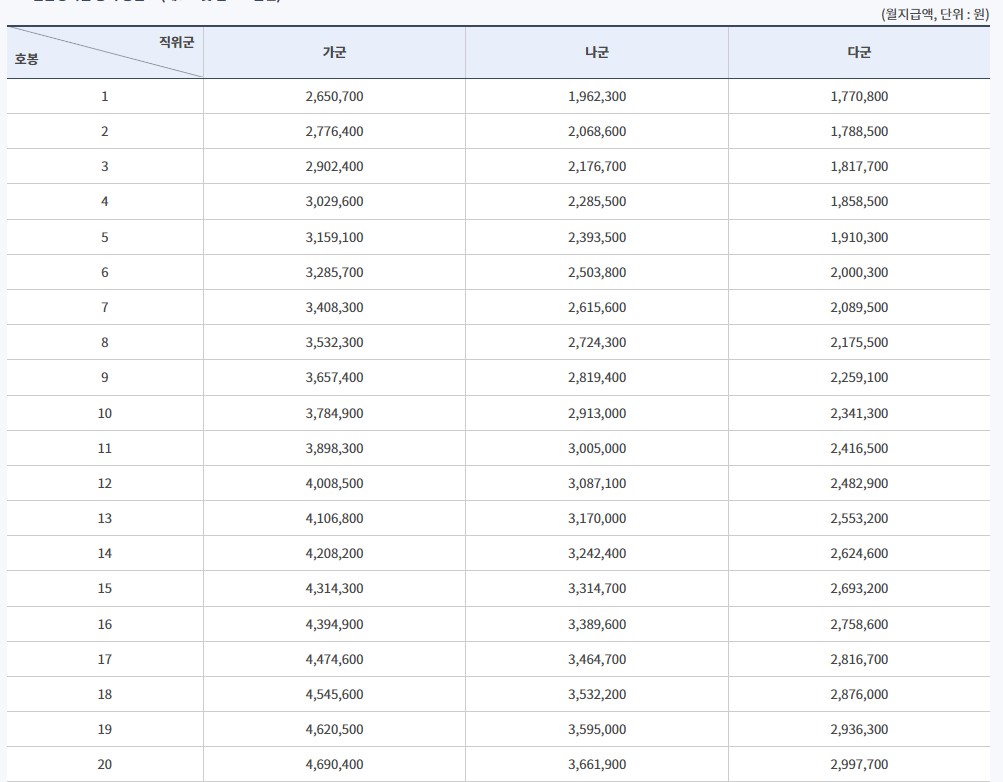1003x782 pixels.
Task: Select the value 2,176,700
Action: coord(597,167)
